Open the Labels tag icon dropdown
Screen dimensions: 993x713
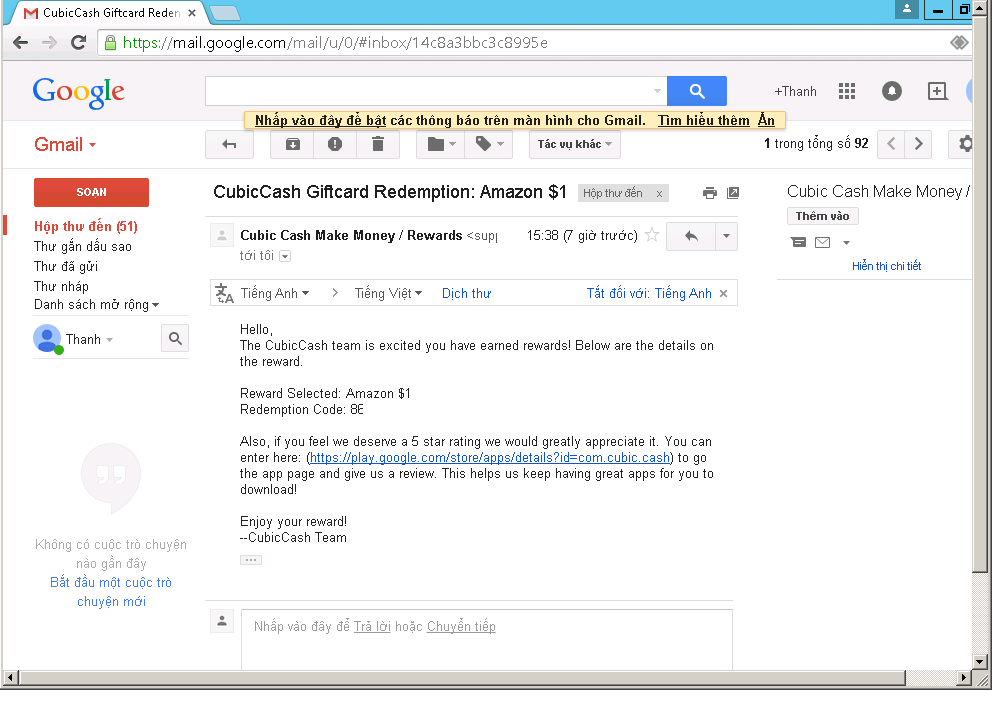(489, 144)
